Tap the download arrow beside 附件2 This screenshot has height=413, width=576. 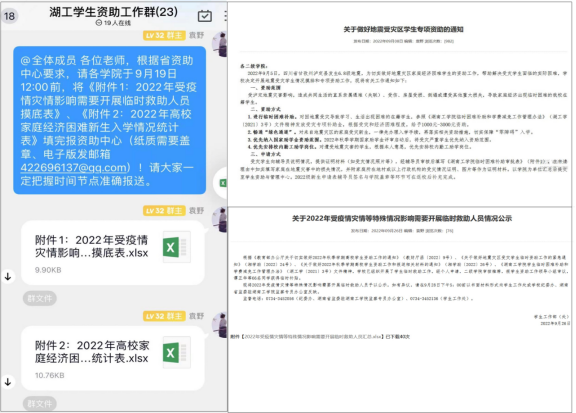click(x=8, y=382)
